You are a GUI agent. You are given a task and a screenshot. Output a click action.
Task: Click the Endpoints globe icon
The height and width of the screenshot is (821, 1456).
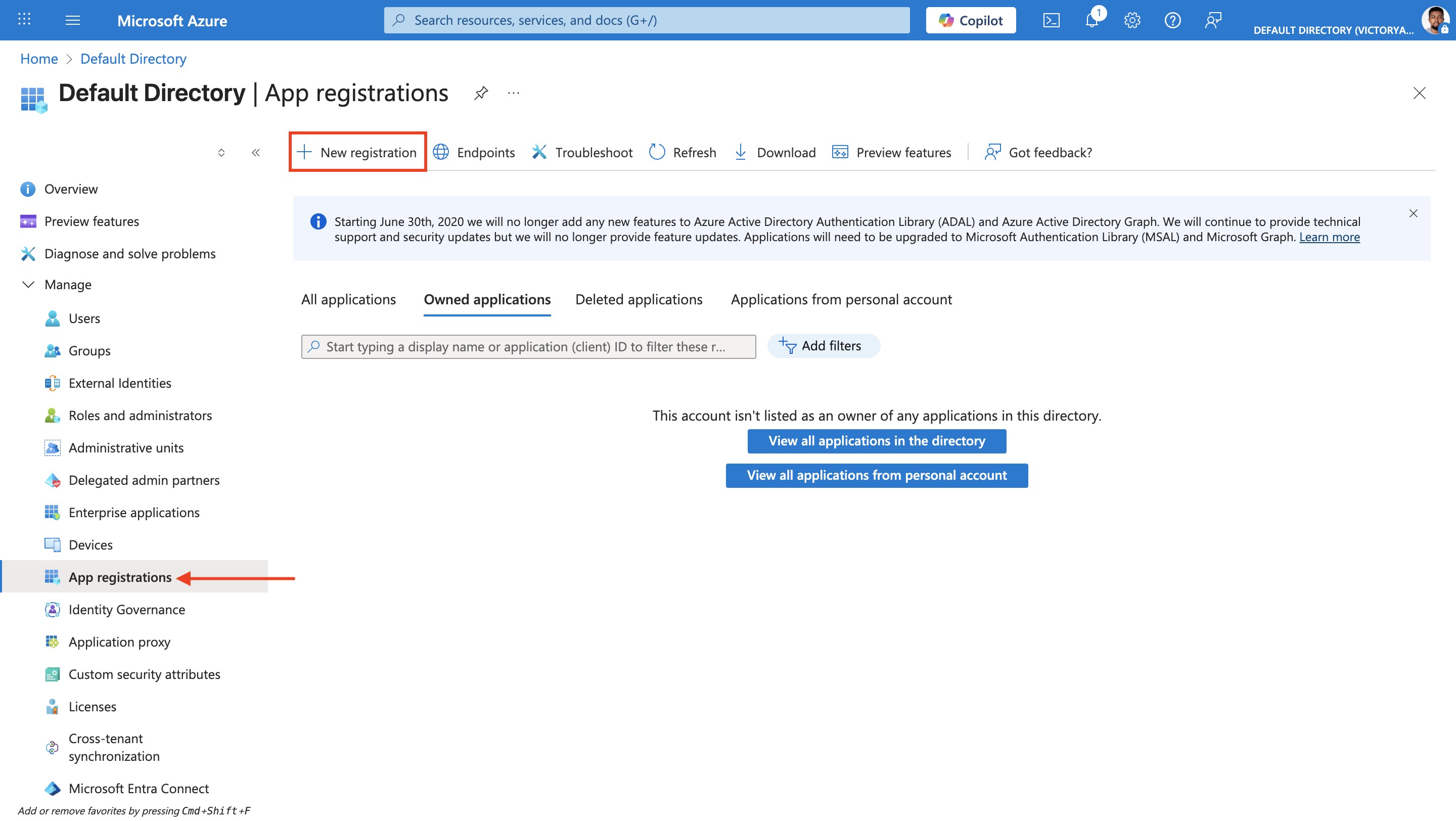click(x=441, y=152)
